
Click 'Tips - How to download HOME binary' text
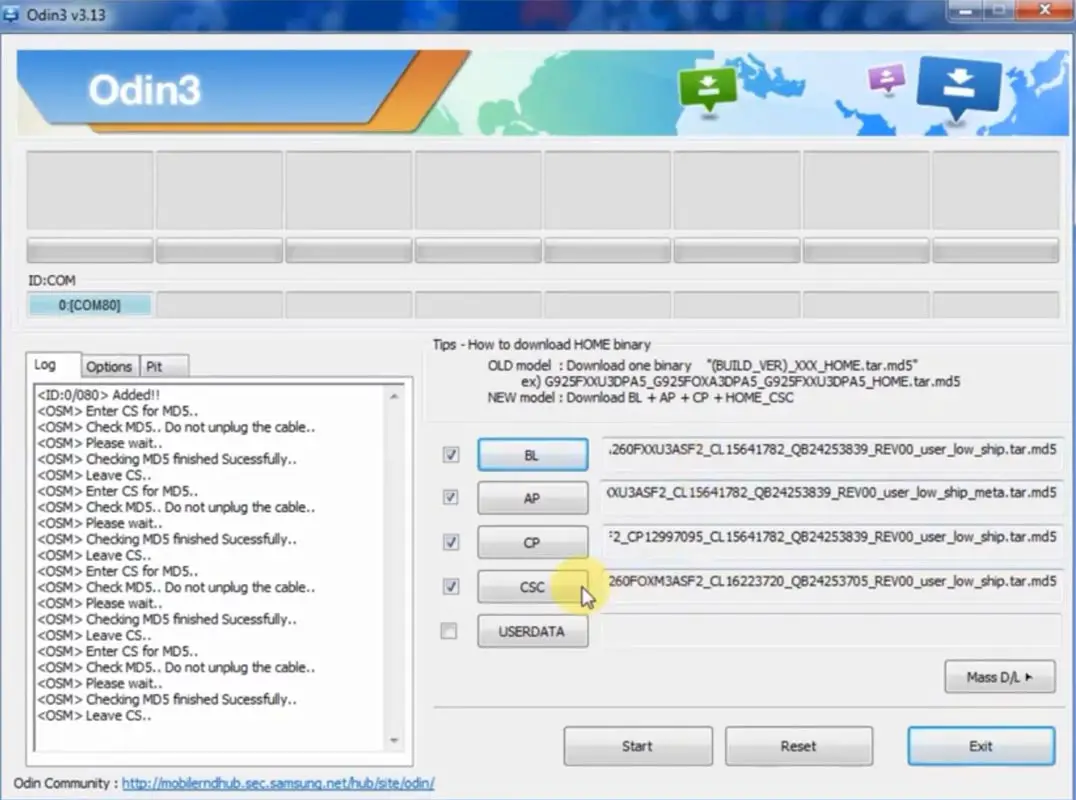(541, 344)
